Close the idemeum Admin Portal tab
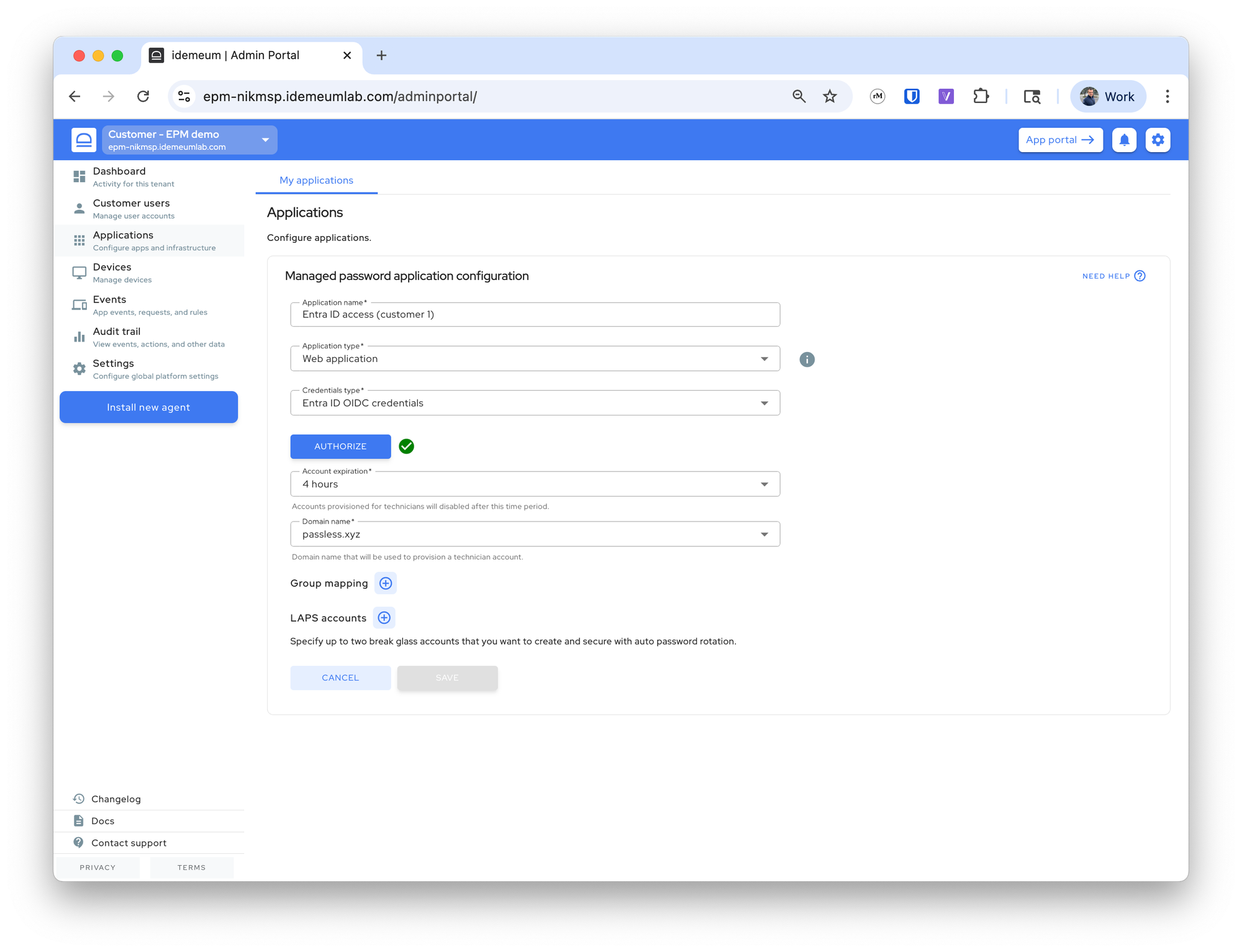 347,55
